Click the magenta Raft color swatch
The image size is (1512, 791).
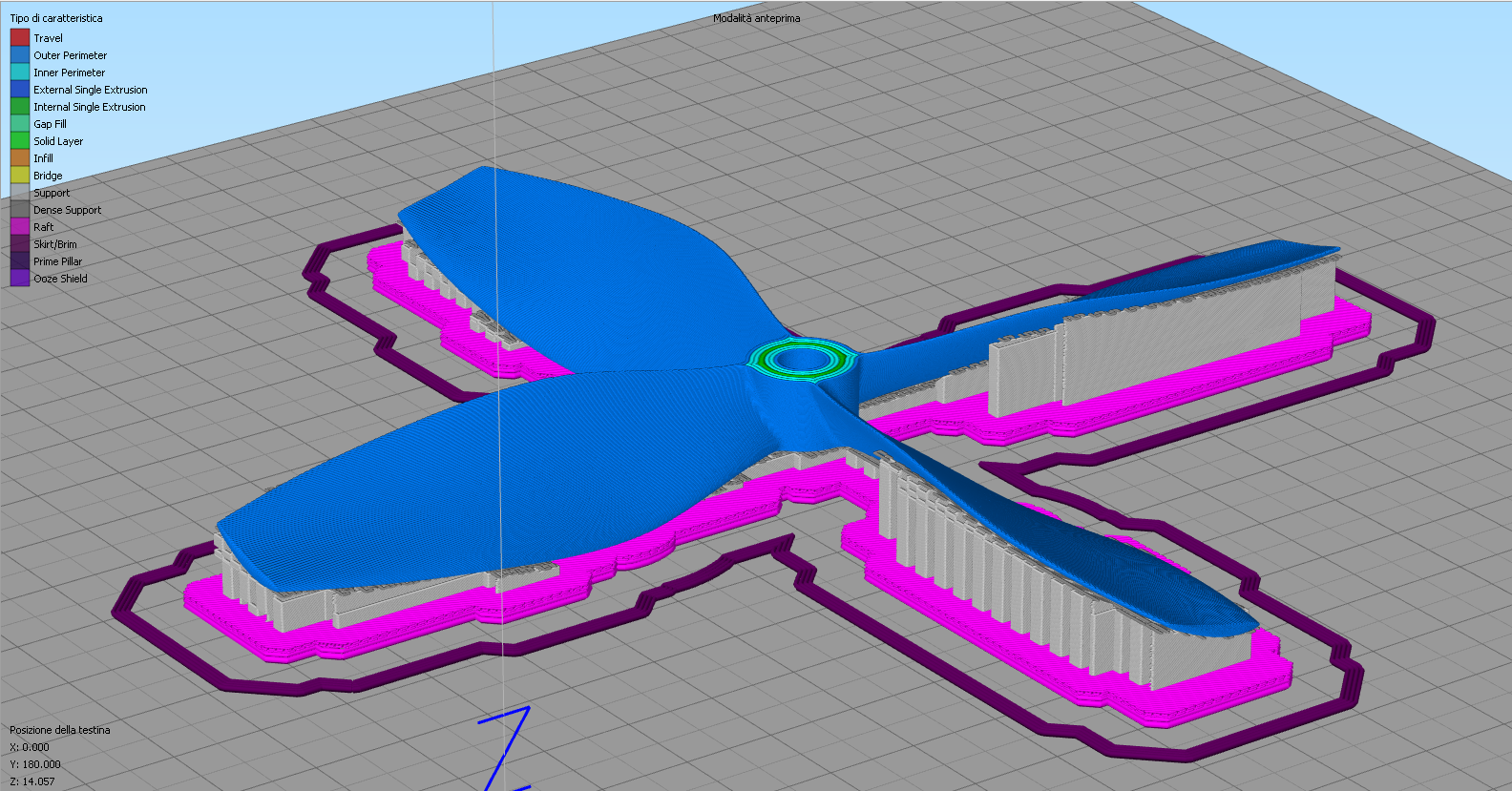click(20, 227)
